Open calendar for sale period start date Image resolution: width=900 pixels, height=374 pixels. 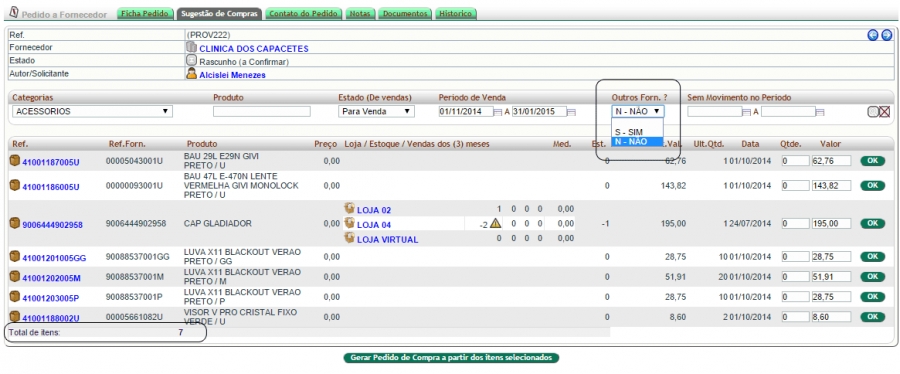pos(498,112)
